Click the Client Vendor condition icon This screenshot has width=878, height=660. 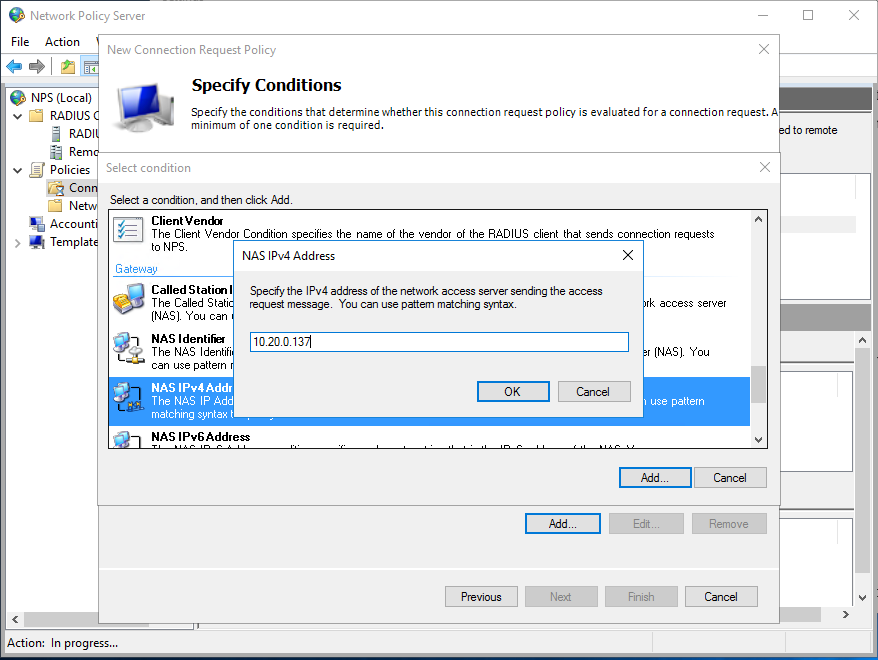pyautogui.click(x=127, y=230)
